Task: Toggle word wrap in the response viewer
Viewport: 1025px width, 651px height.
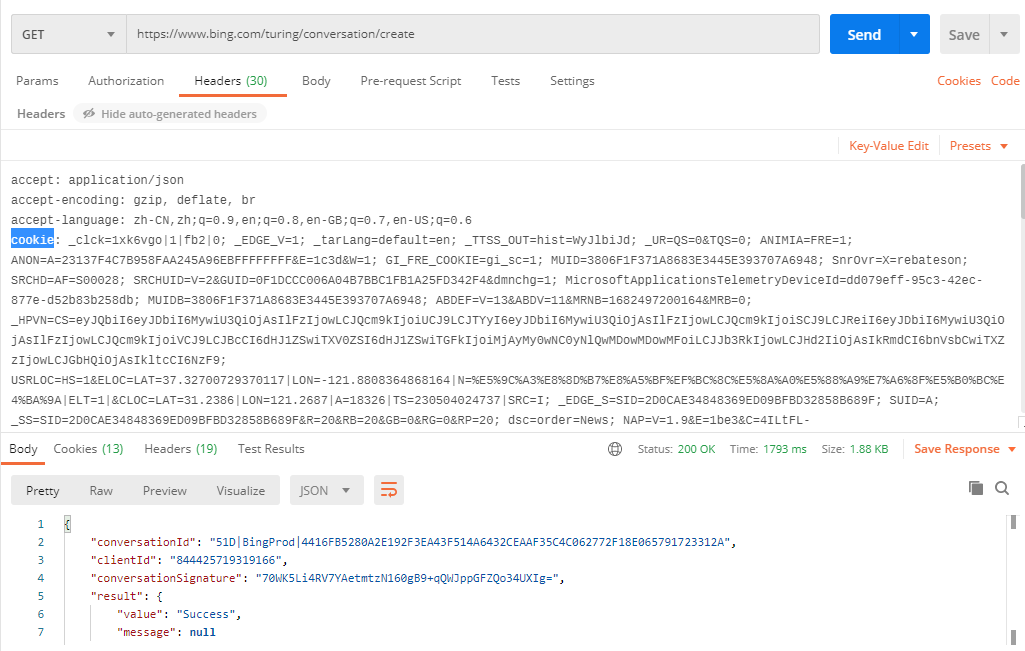Action: [389, 490]
